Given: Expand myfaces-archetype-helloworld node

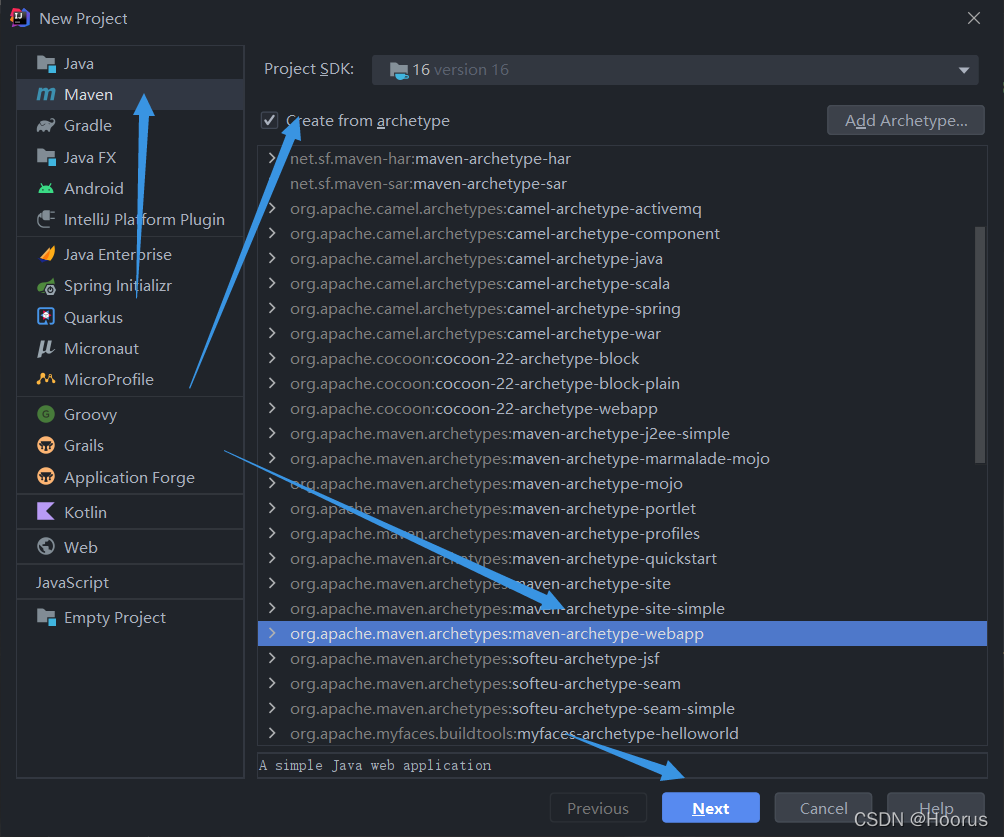Looking at the screenshot, I should click(x=272, y=733).
